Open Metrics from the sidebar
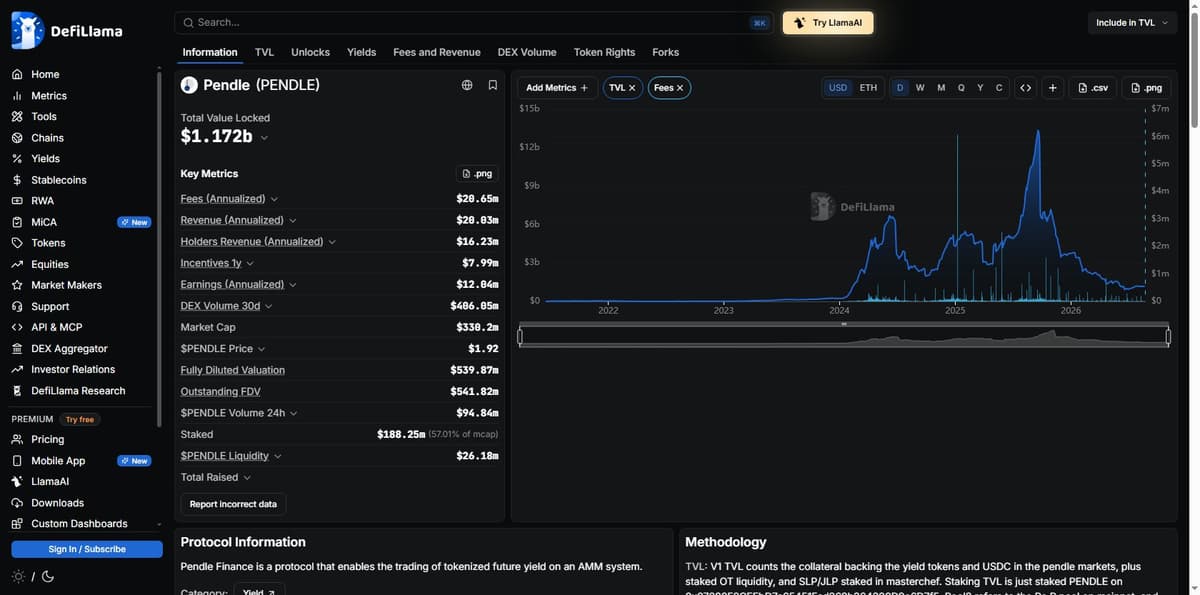Image resolution: width=1200 pixels, height=595 pixels. coord(48,96)
